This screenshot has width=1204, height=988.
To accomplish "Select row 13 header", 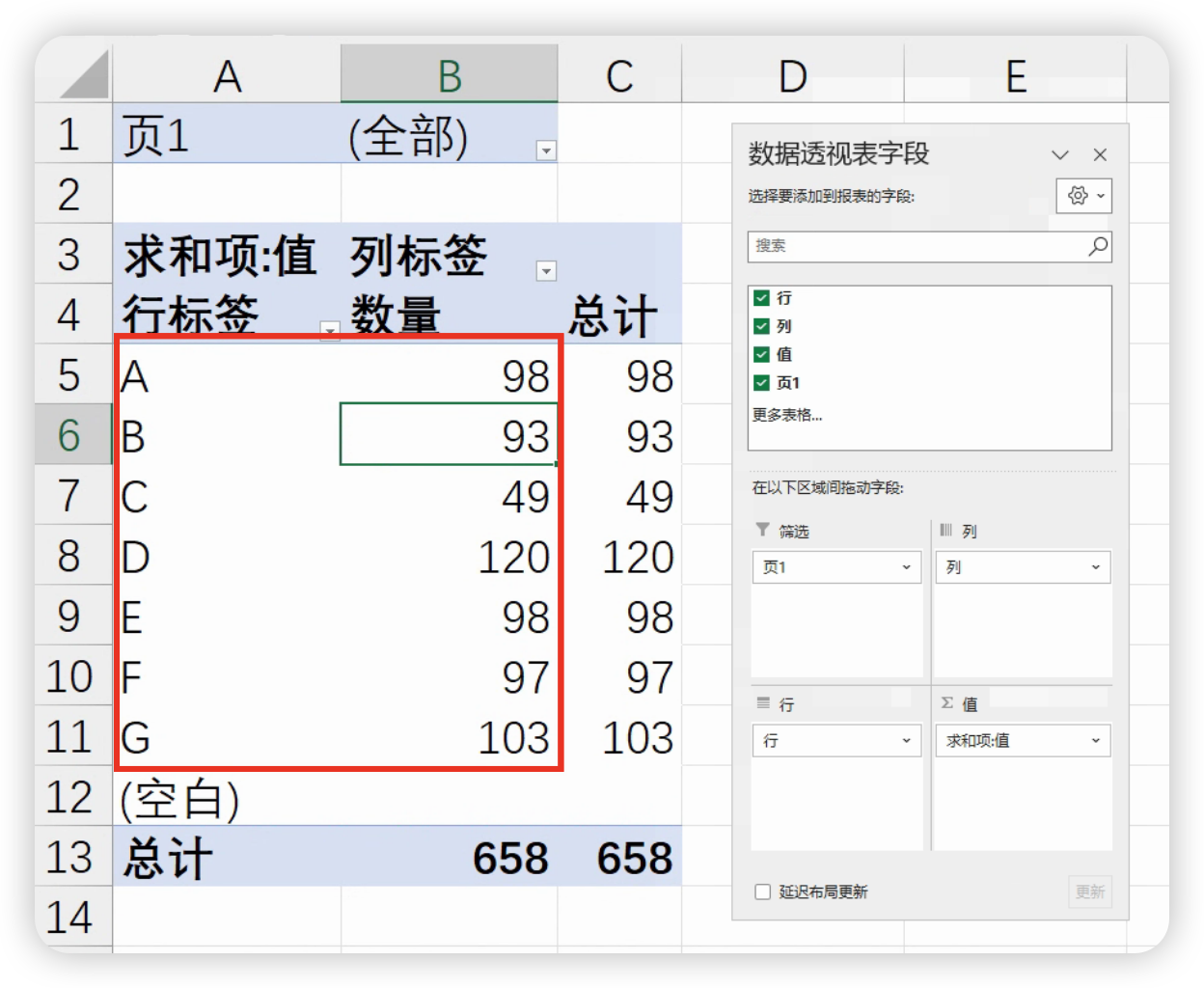I will tap(73, 857).
